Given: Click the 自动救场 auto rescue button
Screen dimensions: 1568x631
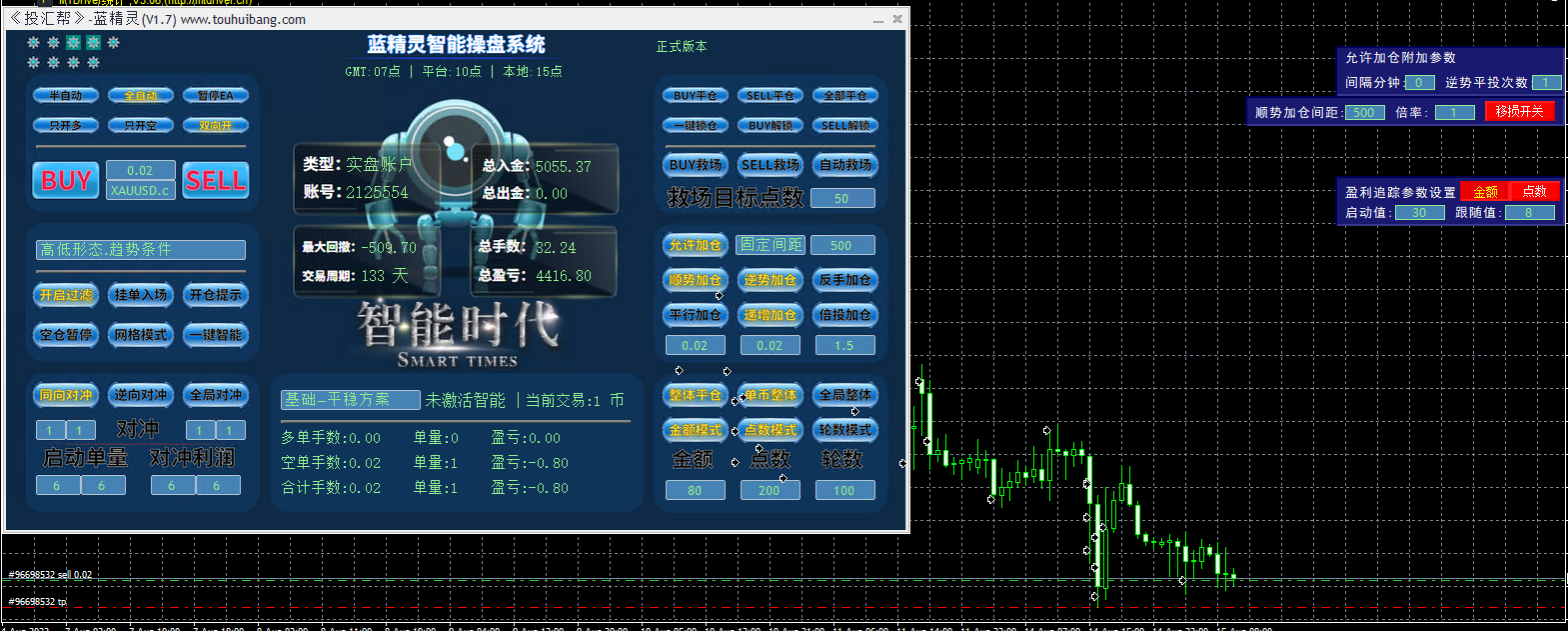Looking at the screenshot, I should click(845, 165).
